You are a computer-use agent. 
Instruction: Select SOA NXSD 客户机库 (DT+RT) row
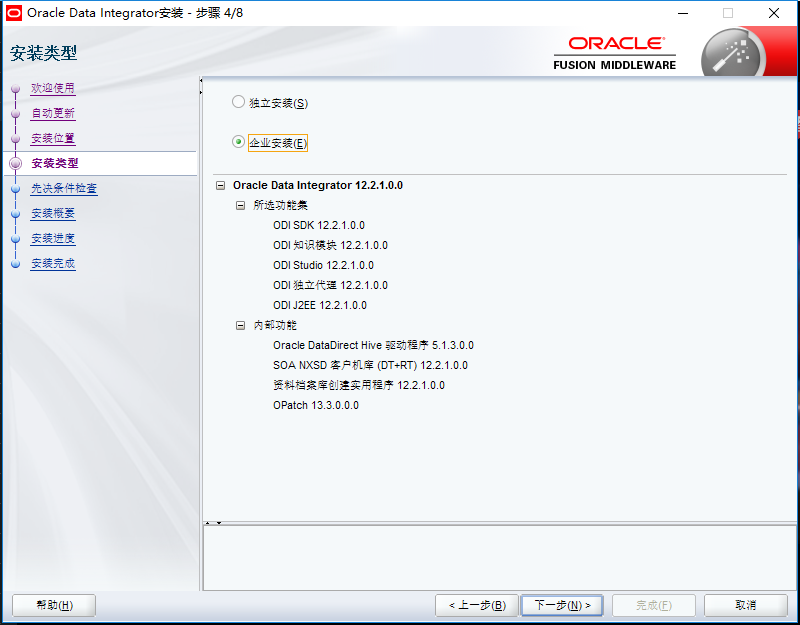coord(370,365)
